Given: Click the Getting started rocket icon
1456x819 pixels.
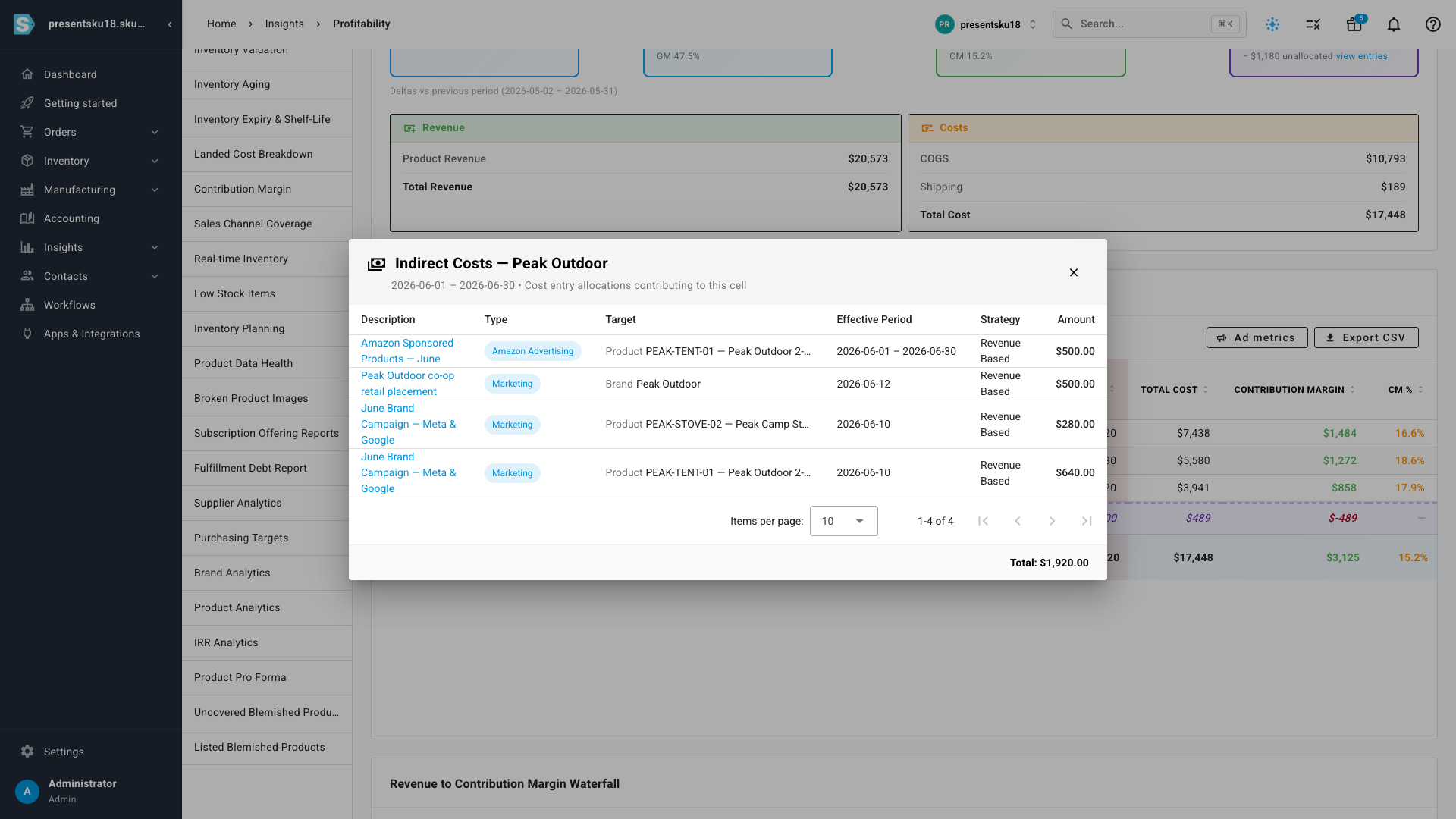Looking at the screenshot, I should coord(27,103).
